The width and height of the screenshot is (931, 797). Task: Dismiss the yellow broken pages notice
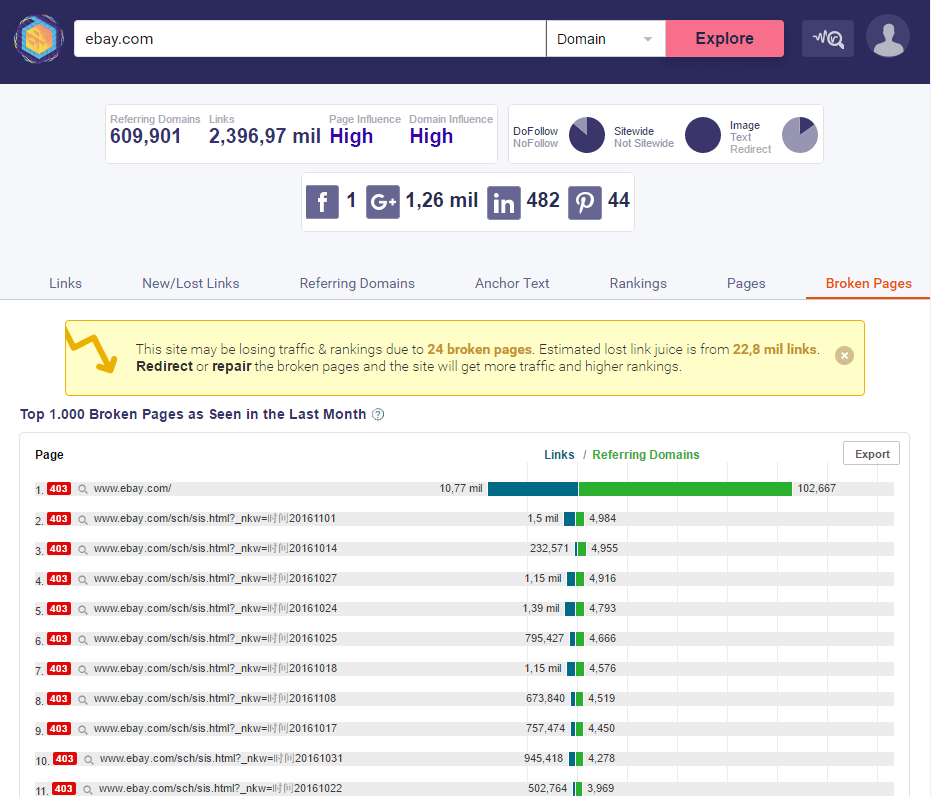click(x=844, y=356)
